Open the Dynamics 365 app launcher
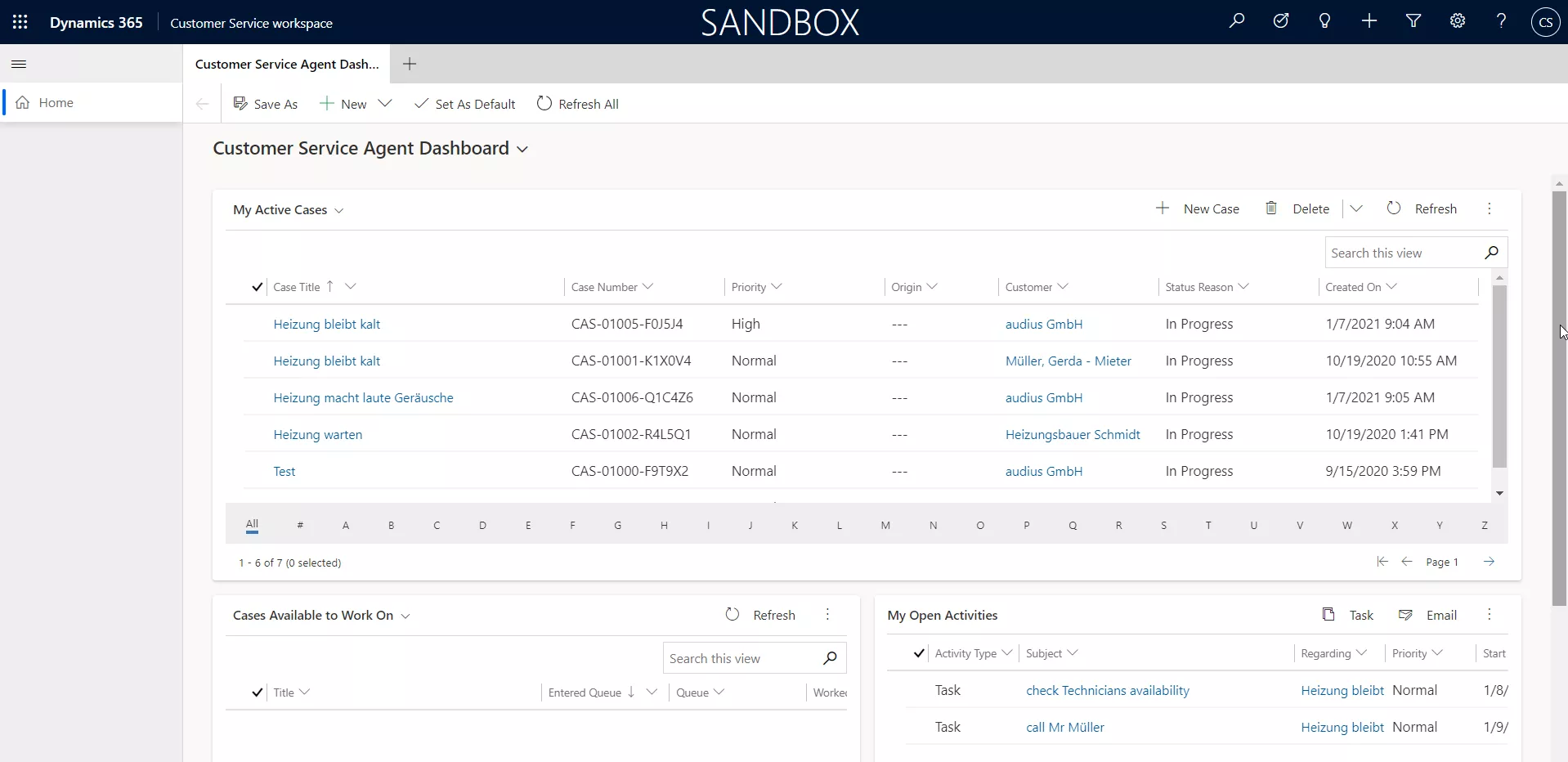1568x762 pixels. click(x=20, y=22)
